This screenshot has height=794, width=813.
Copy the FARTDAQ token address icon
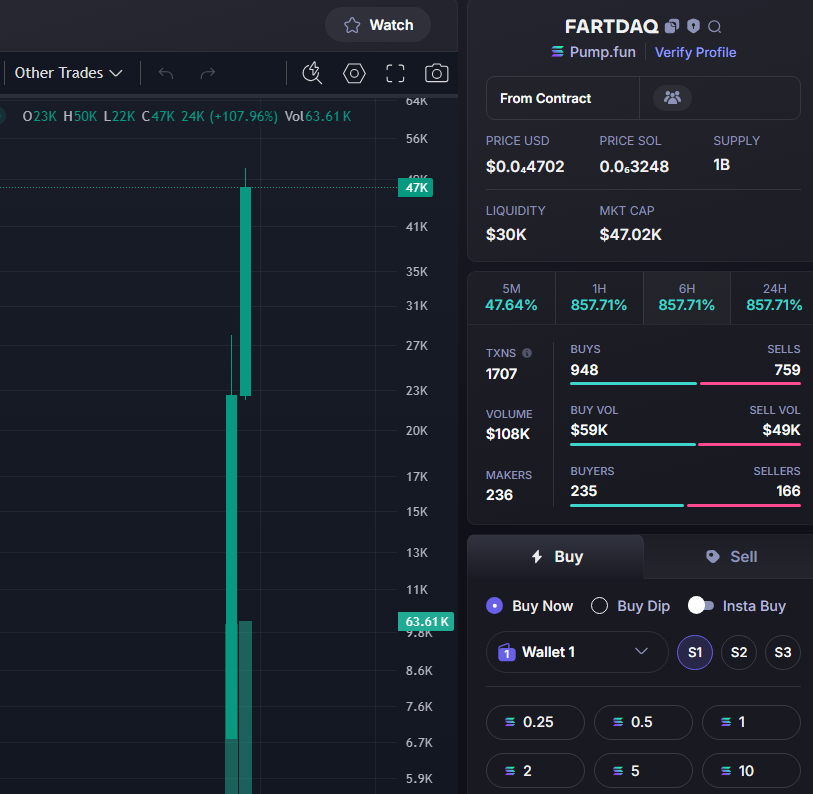pos(672,26)
